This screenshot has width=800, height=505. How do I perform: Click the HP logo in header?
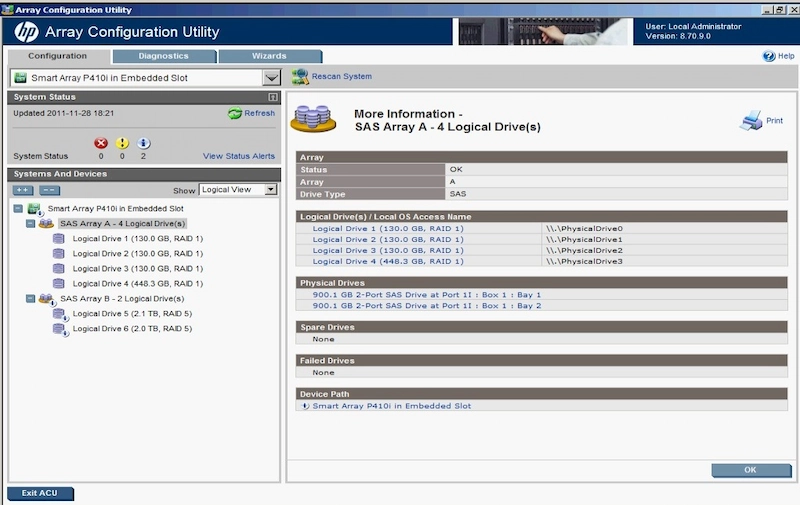(x=27, y=32)
